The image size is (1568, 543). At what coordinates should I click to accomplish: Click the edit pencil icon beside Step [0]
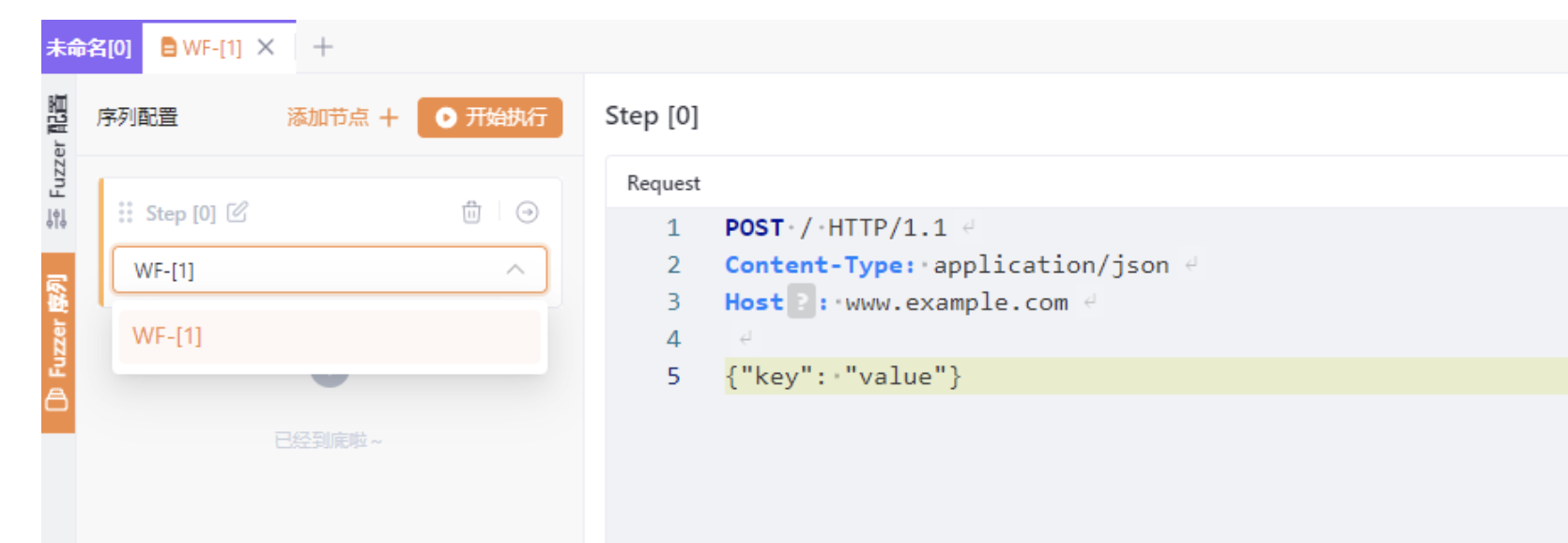point(238,212)
